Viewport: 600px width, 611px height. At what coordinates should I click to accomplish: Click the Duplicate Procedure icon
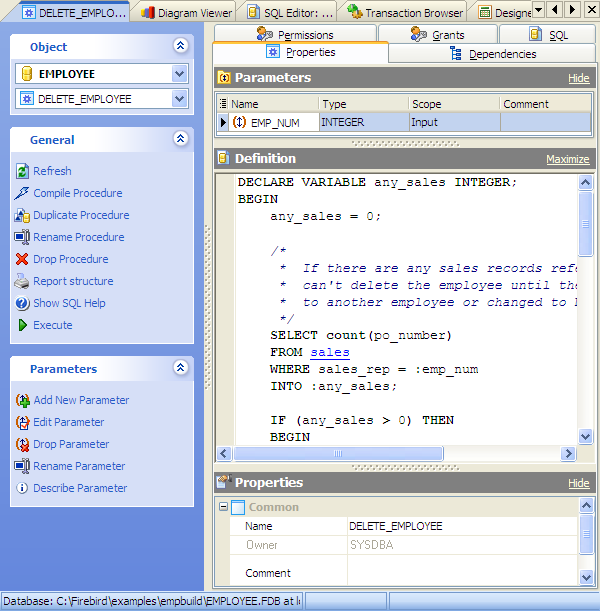(22, 215)
